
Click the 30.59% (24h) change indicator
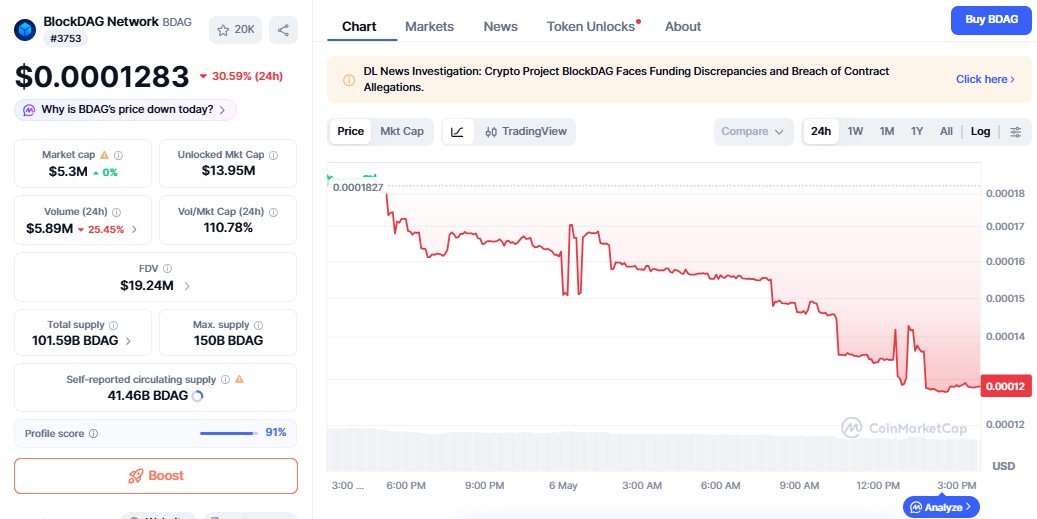click(241, 76)
